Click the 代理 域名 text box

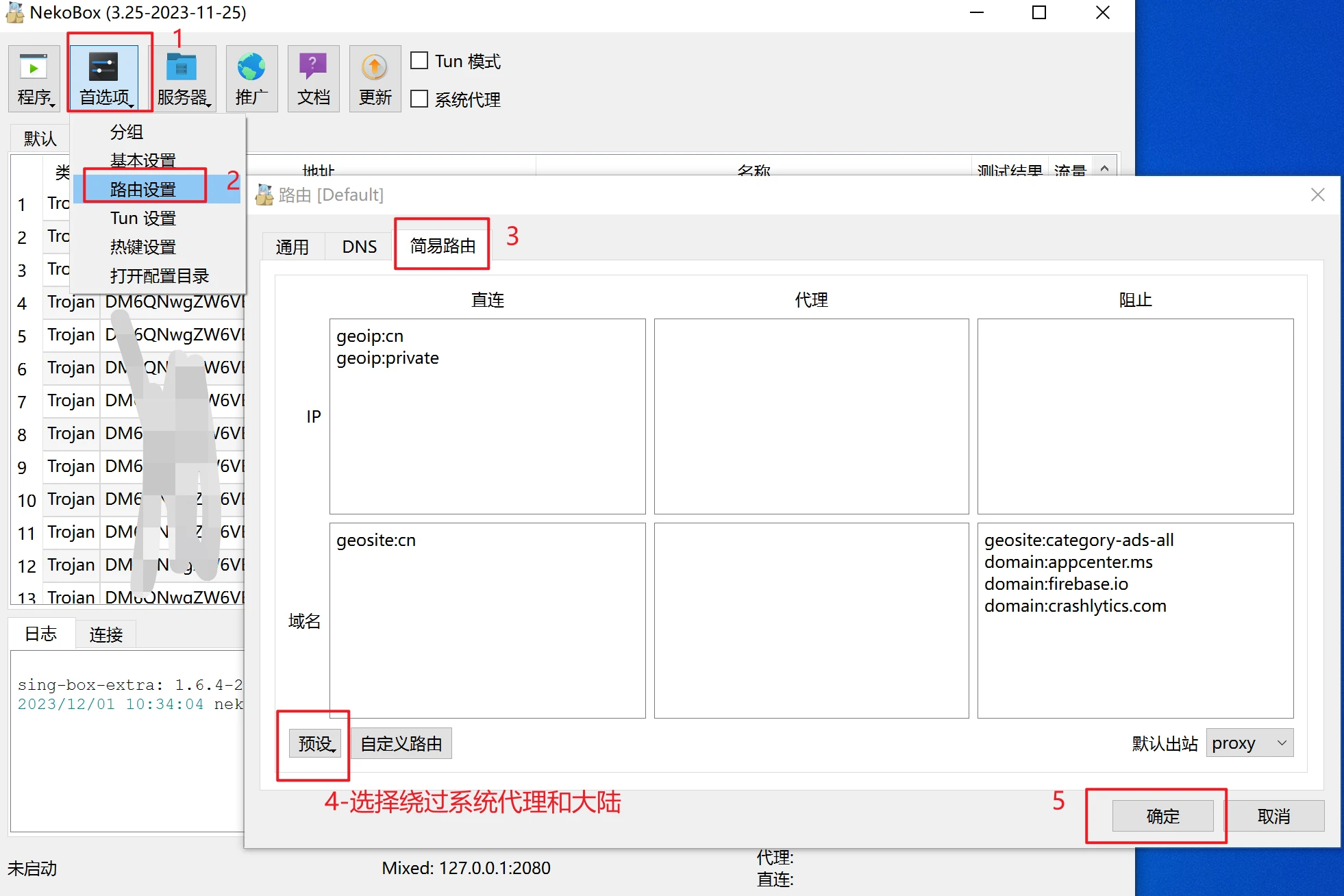click(812, 621)
